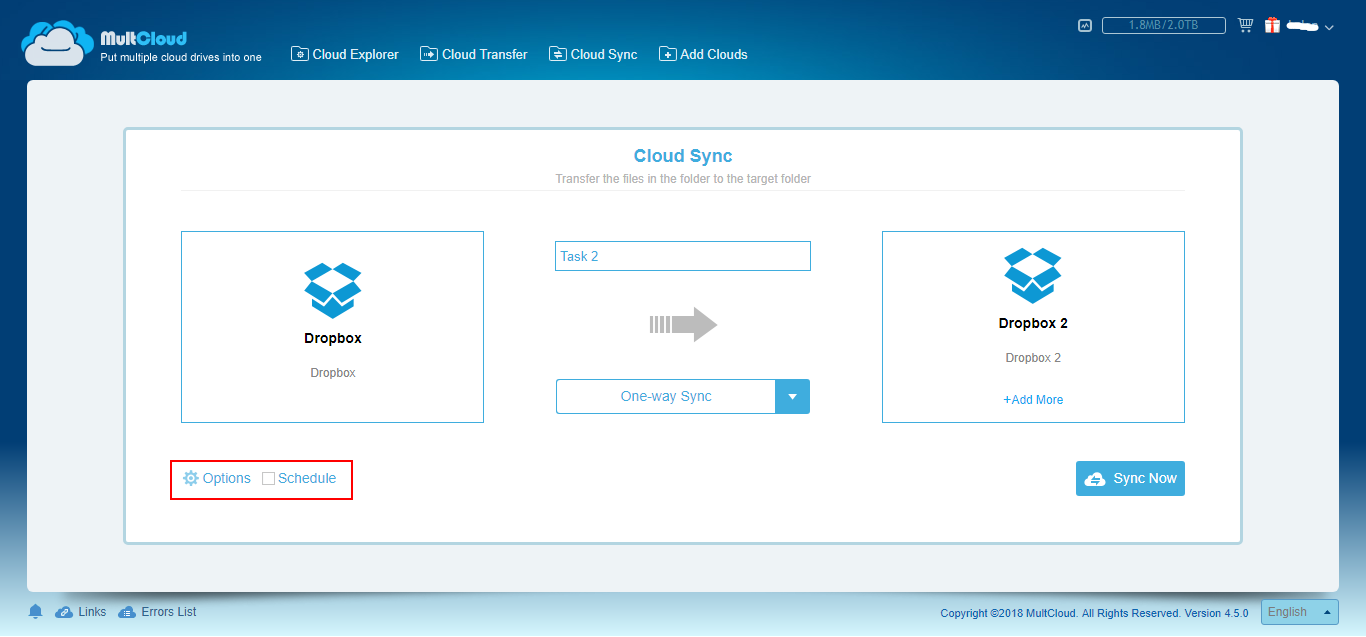Open the Errors List
This screenshot has height=637, width=1366.
coord(157,612)
